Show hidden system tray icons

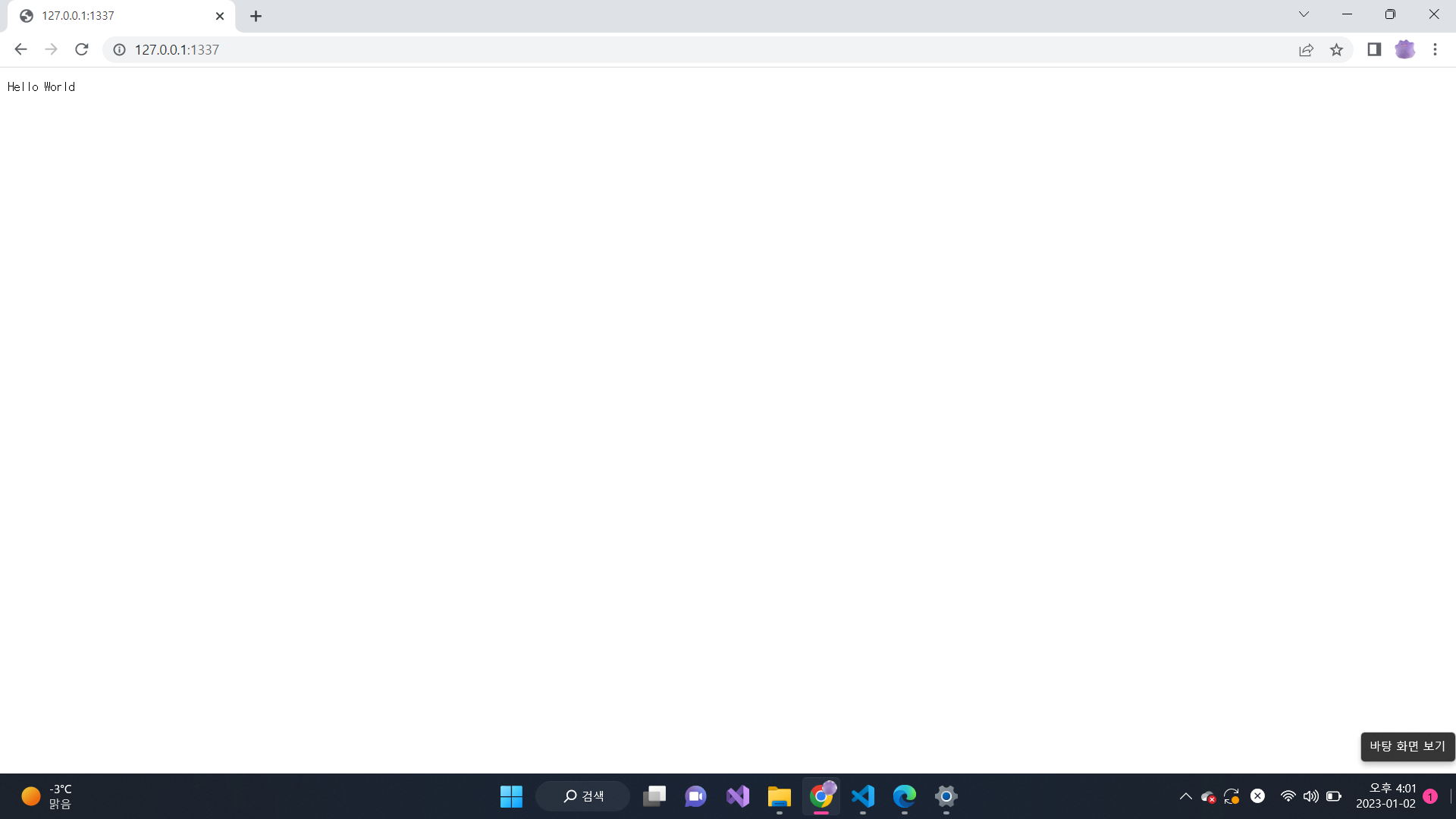[x=1185, y=796]
